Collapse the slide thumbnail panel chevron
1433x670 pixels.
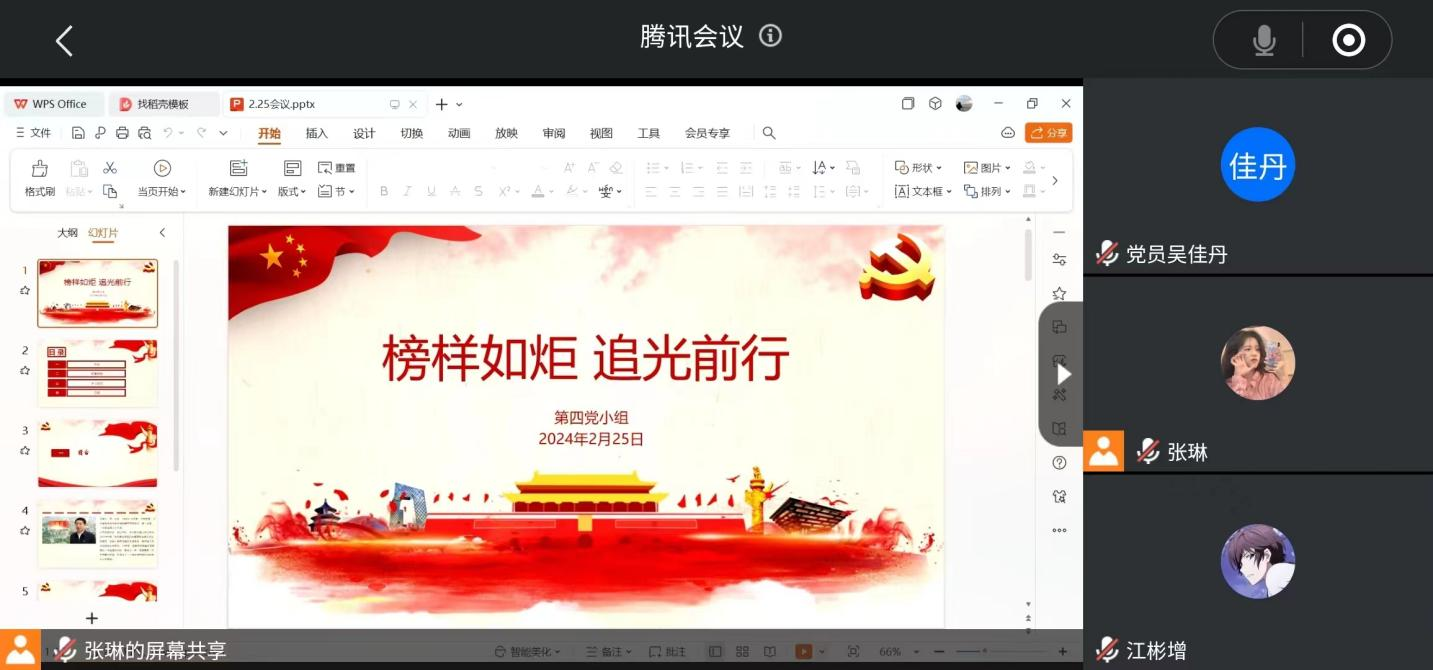point(162,233)
